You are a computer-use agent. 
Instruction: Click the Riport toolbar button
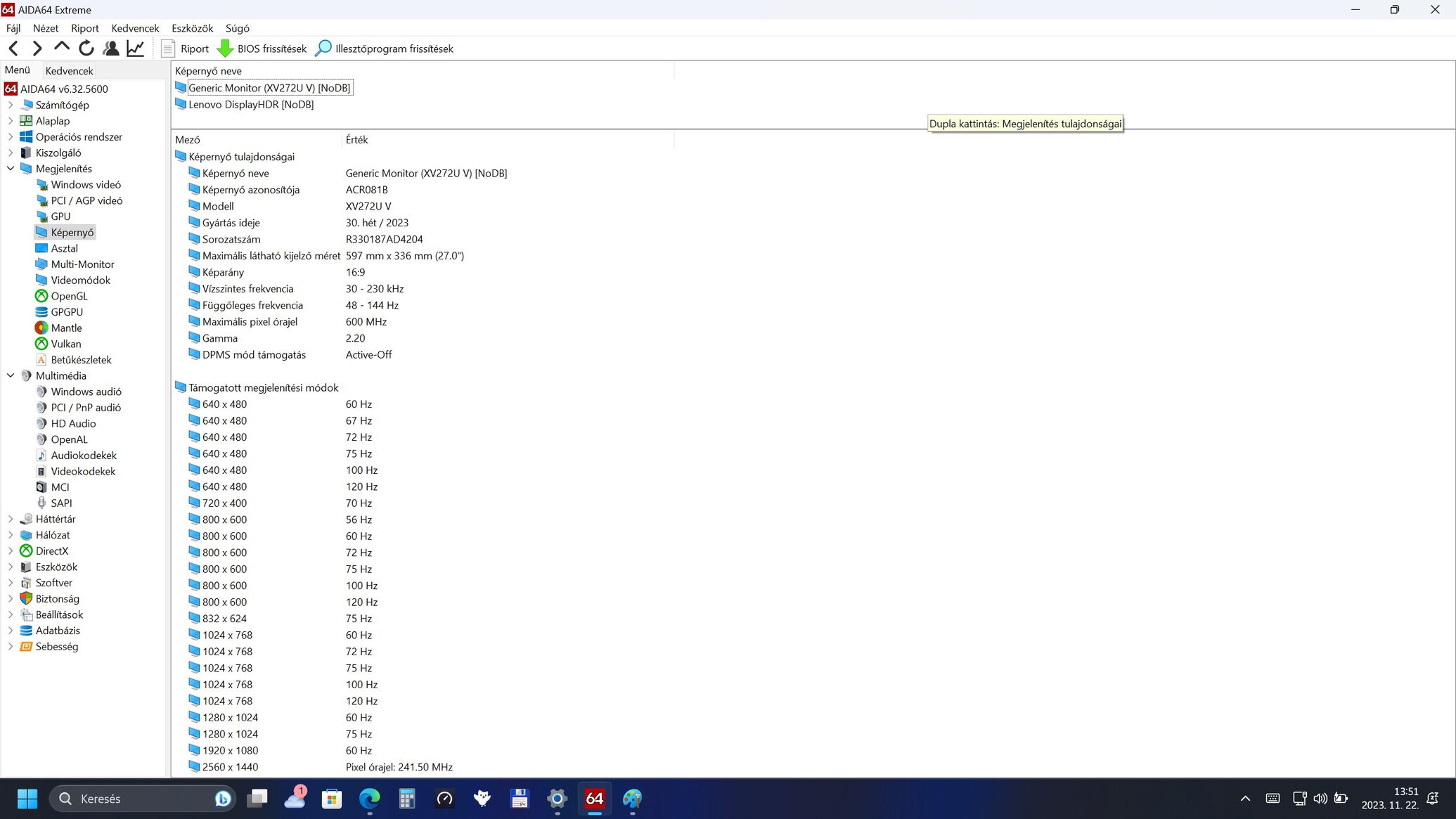tap(186, 49)
